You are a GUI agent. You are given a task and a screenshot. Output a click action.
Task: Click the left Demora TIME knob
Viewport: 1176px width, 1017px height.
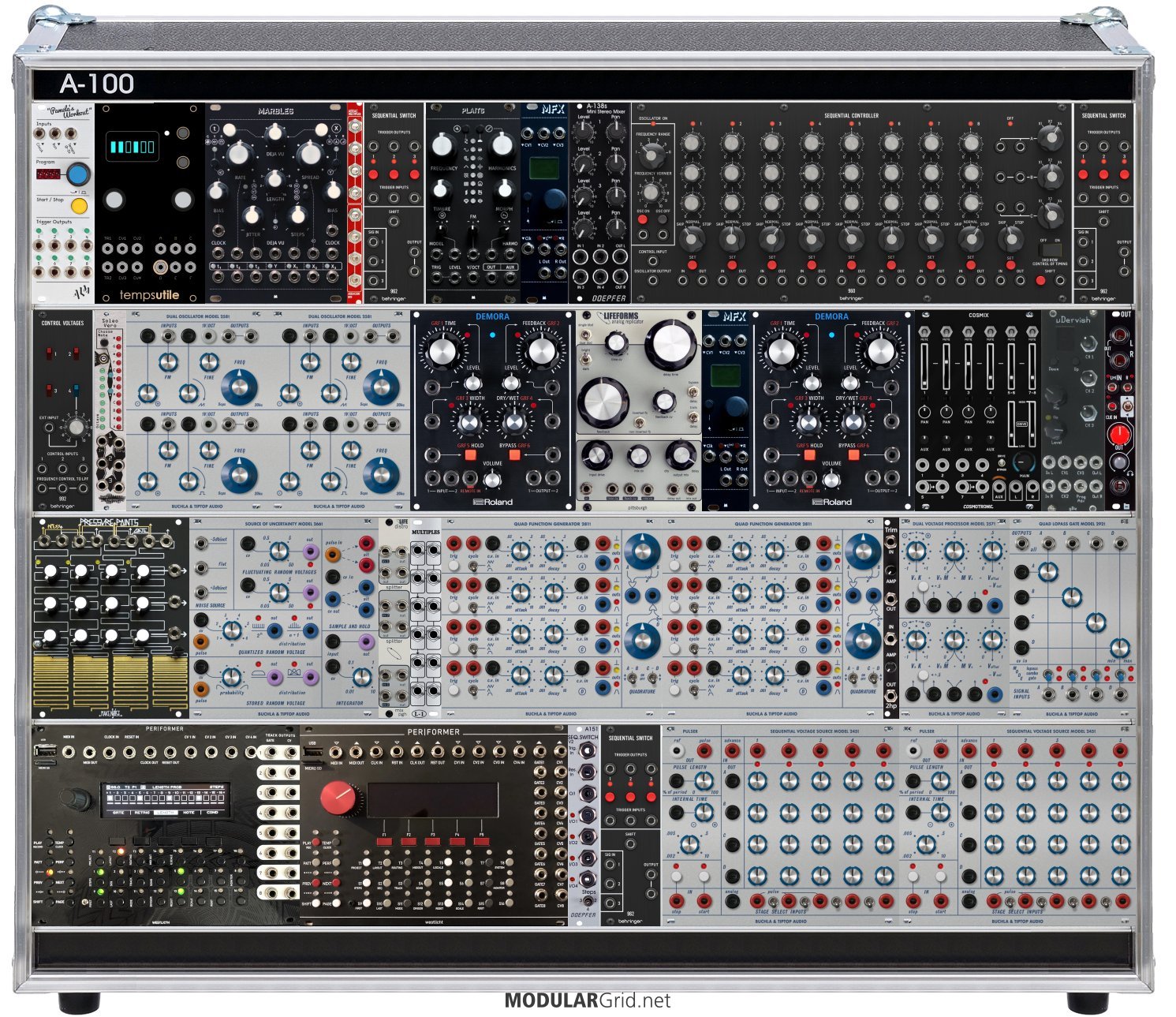(x=443, y=352)
